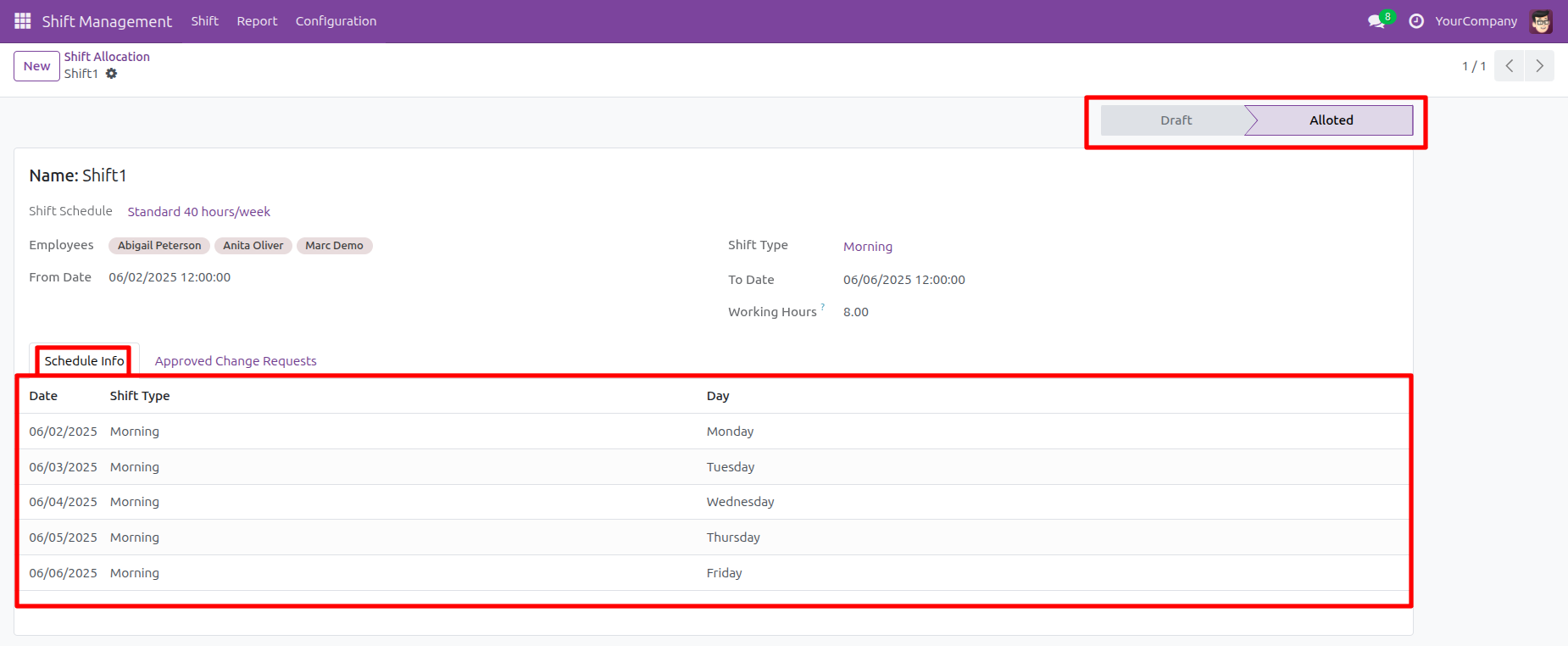The image size is (1568, 646).
Task: Open the apps grid menu icon
Action: click(23, 21)
